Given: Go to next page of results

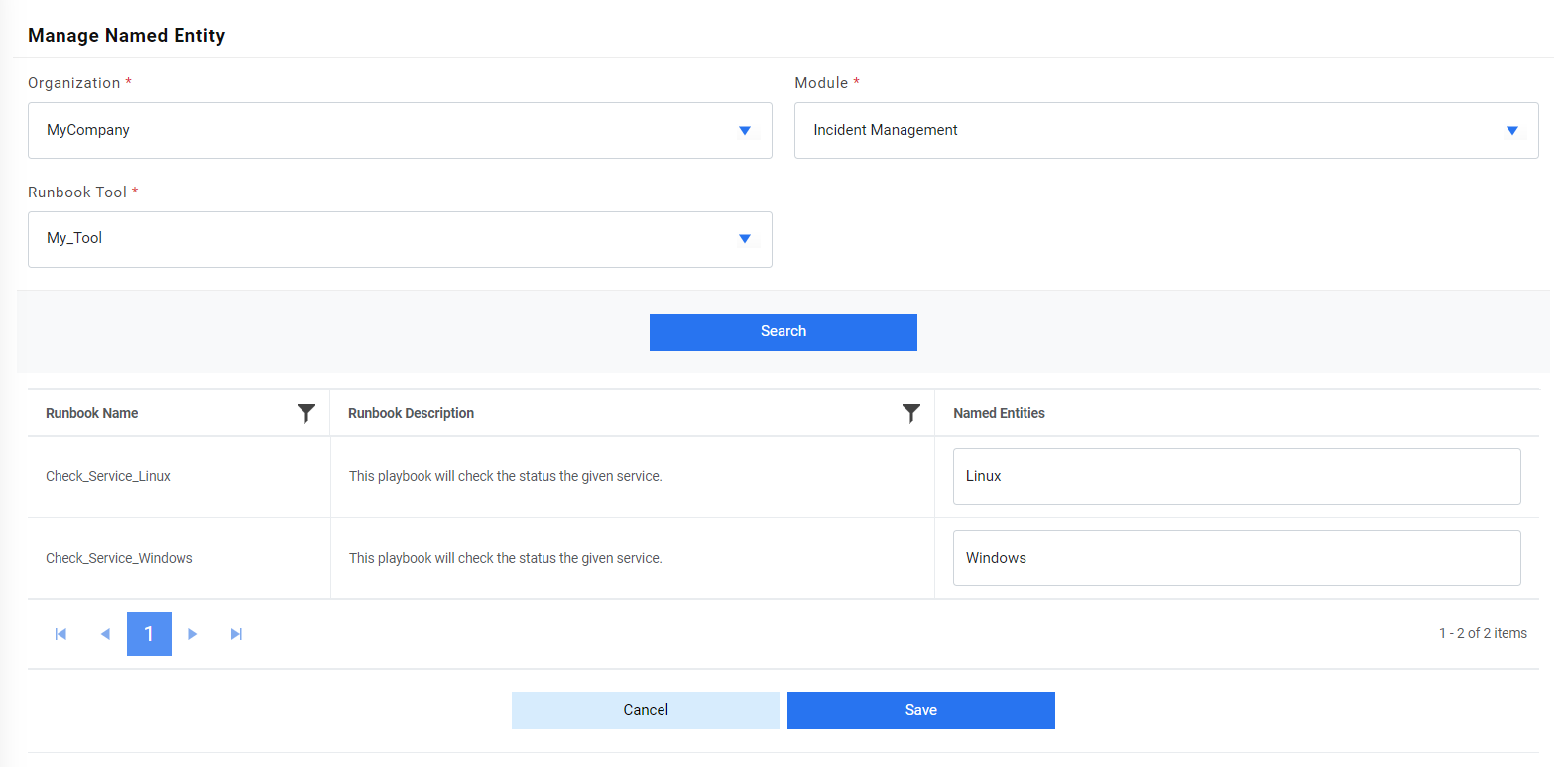Looking at the screenshot, I should coord(193,634).
